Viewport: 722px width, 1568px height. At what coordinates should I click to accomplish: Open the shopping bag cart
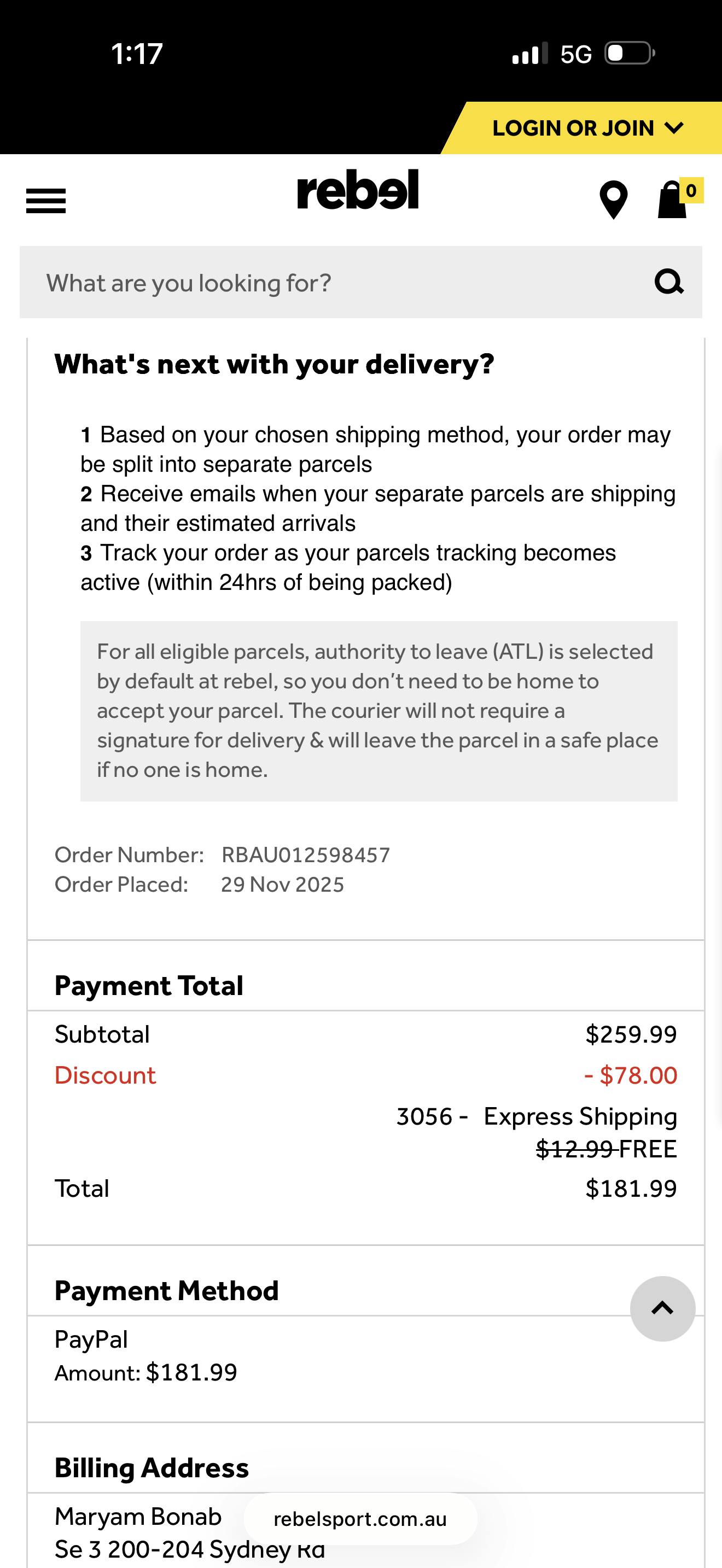(x=672, y=201)
